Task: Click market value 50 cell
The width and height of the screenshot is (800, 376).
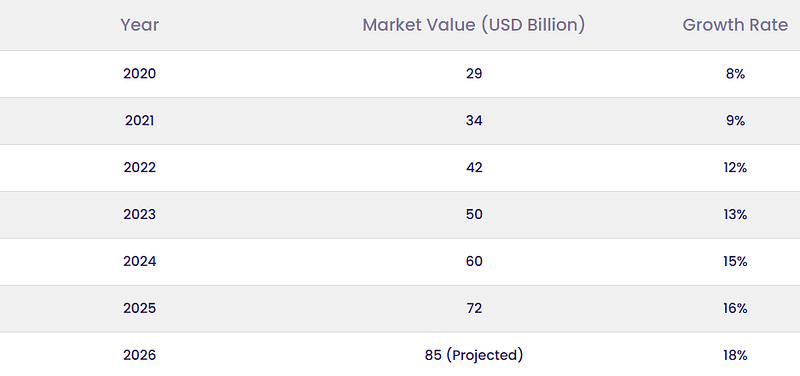Action: 474,215
